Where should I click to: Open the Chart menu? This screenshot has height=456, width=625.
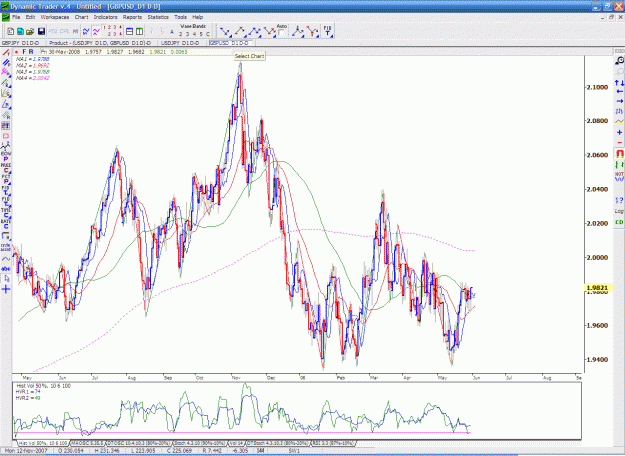click(81, 17)
